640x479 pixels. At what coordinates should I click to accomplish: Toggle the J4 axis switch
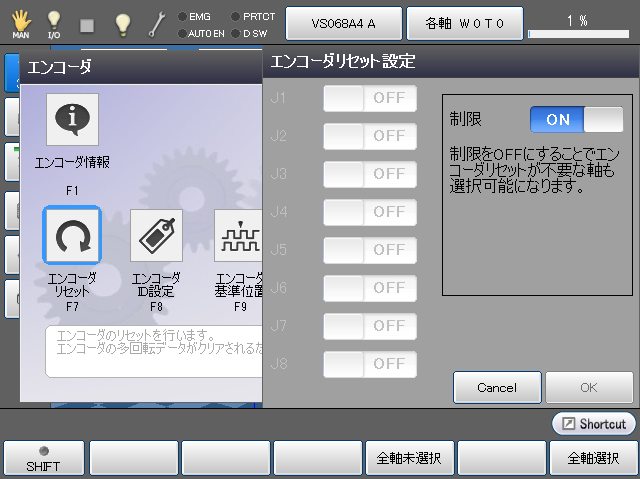pyautogui.click(x=369, y=212)
